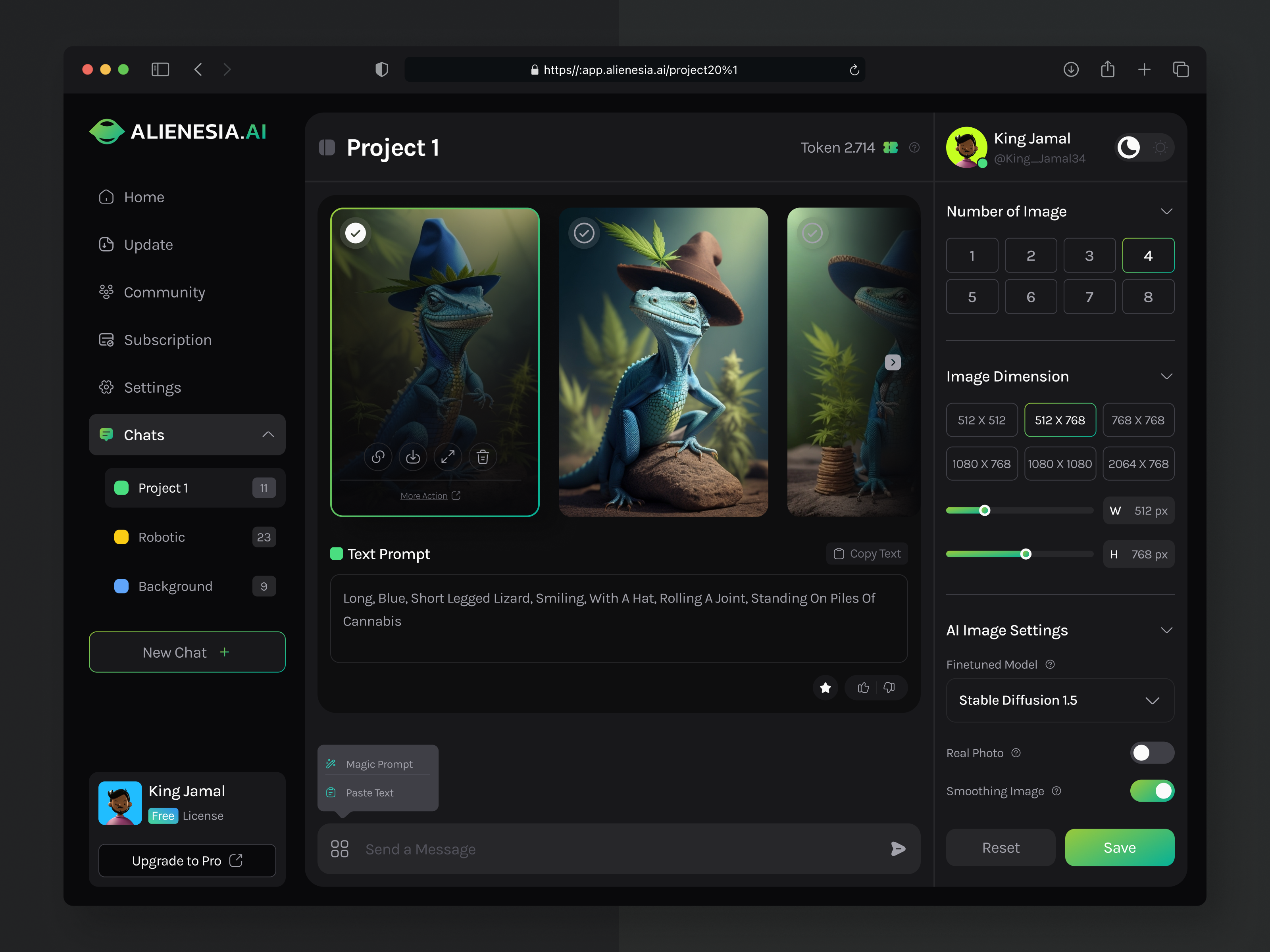Collapse the Image Dimension section

(x=1167, y=376)
